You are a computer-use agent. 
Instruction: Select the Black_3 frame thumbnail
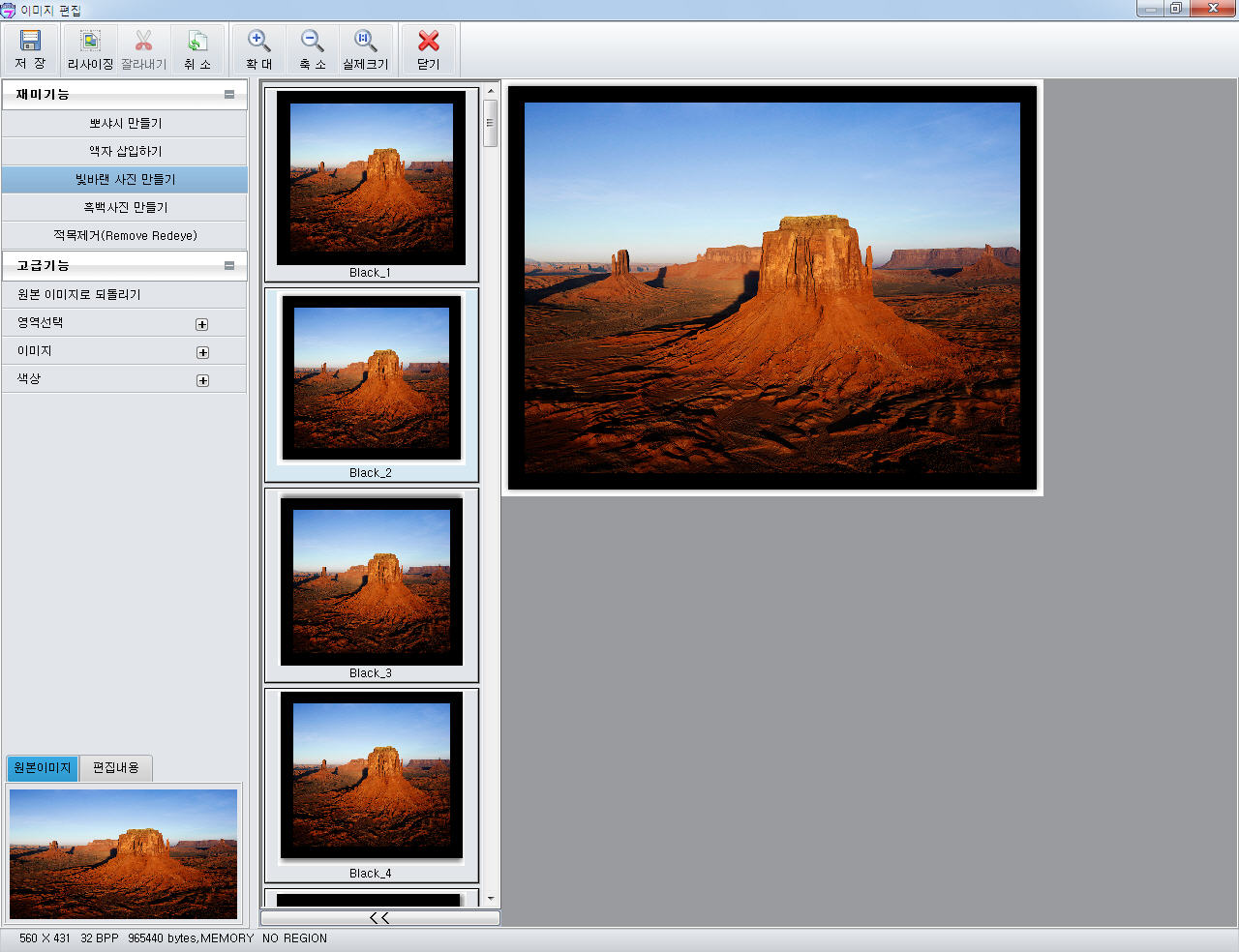tap(372, 585)
